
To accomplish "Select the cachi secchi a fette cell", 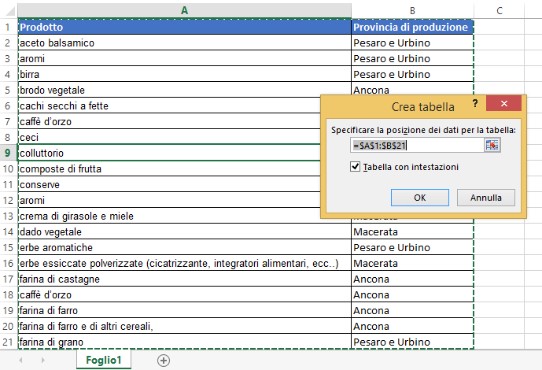I will click(169, 106).
